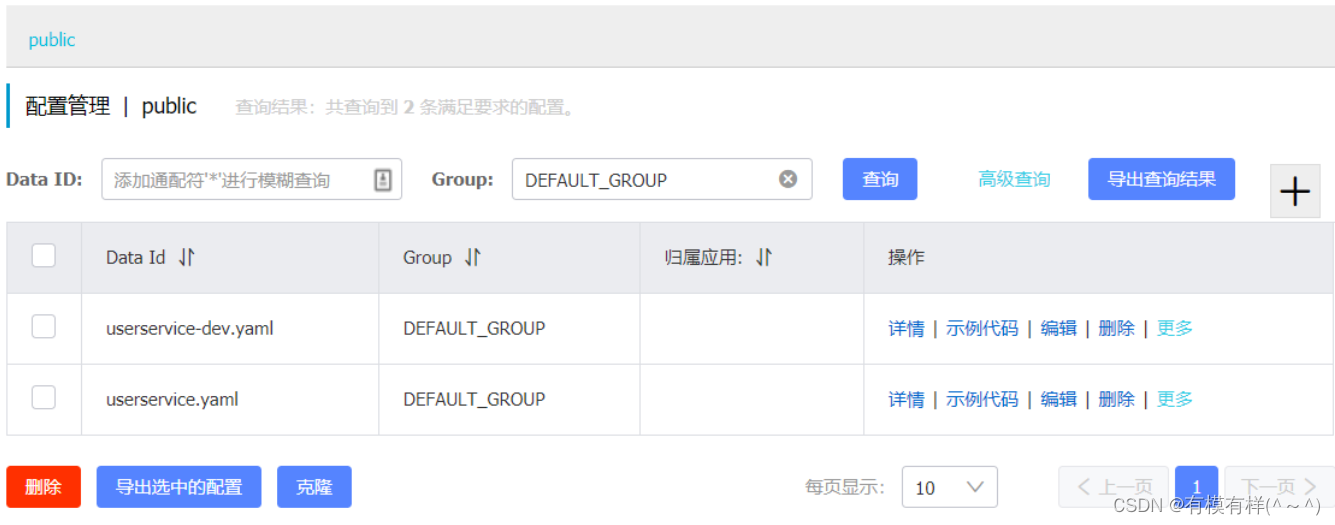The image size is (1335, 525).
Task: Click the plus icon to add configuration
Action: tap(1295, 191)
